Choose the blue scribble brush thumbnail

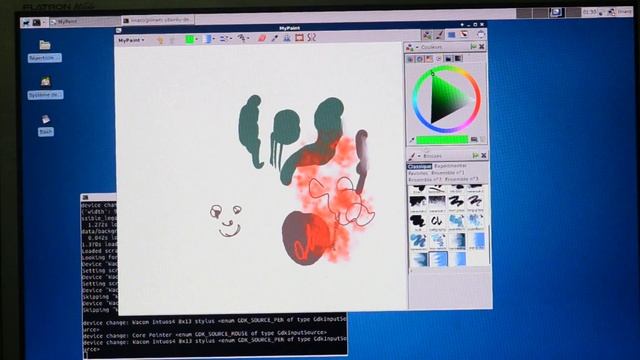(x=418, y=241)
